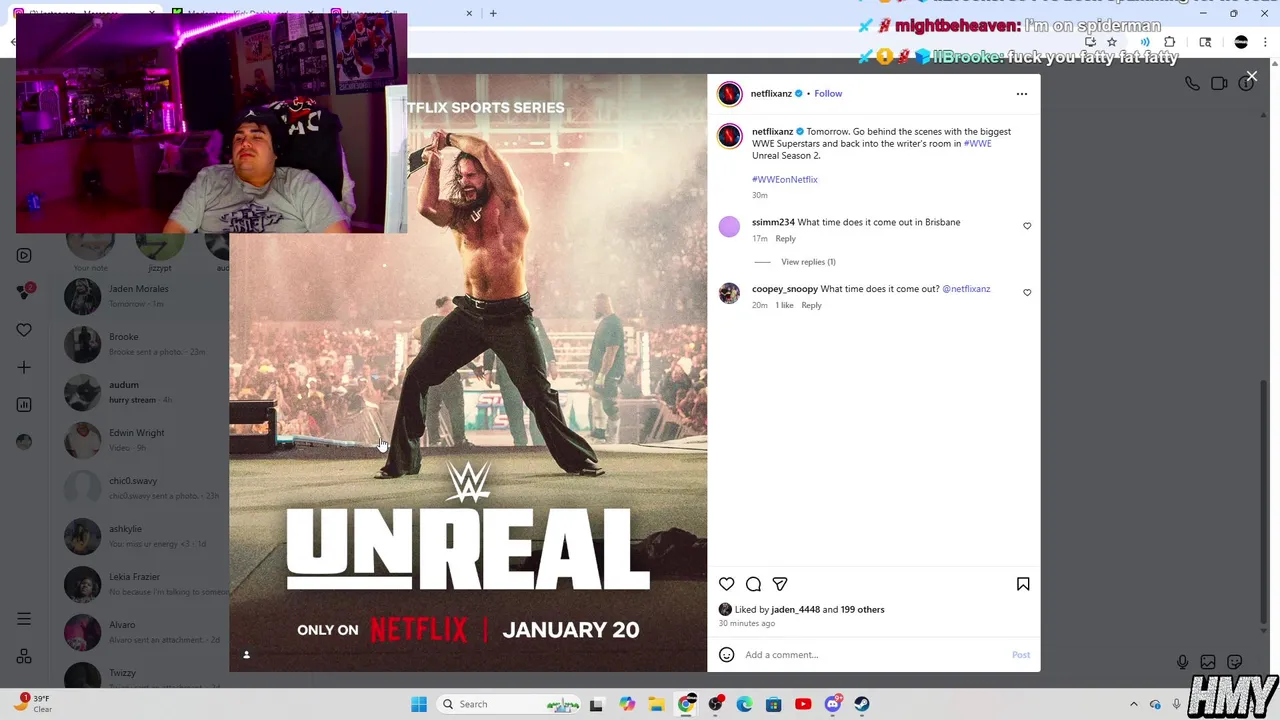Open the three-dot more options menu
The image size is (1280, 720).
[x=1022, y=94]
